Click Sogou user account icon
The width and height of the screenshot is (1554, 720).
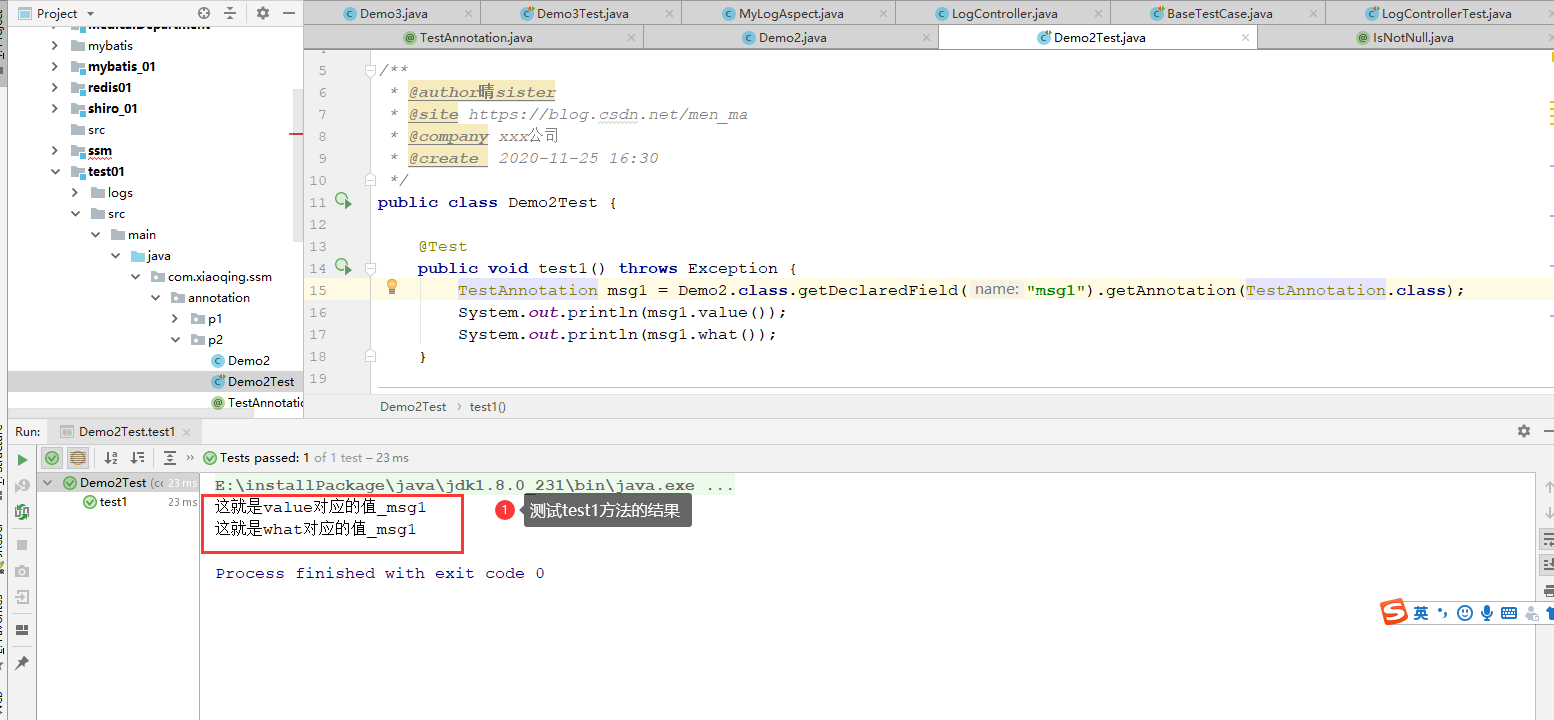[1533, 613]
